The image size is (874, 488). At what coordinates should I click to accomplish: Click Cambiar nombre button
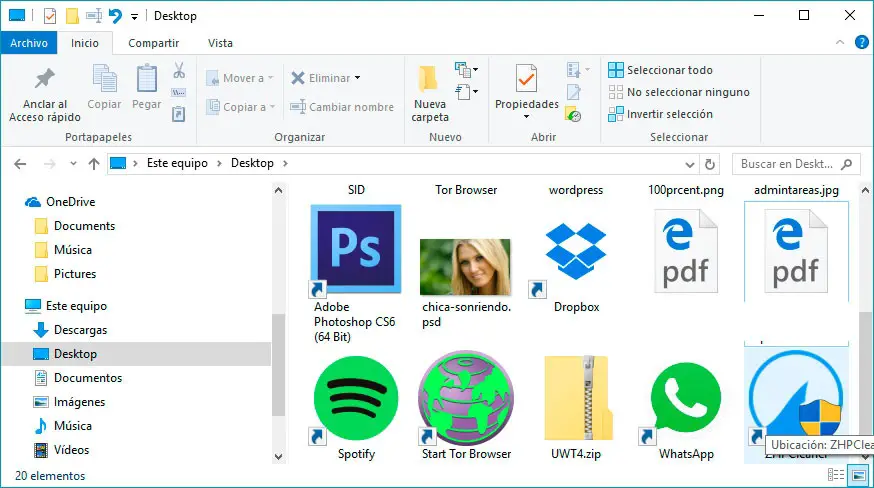342,107
